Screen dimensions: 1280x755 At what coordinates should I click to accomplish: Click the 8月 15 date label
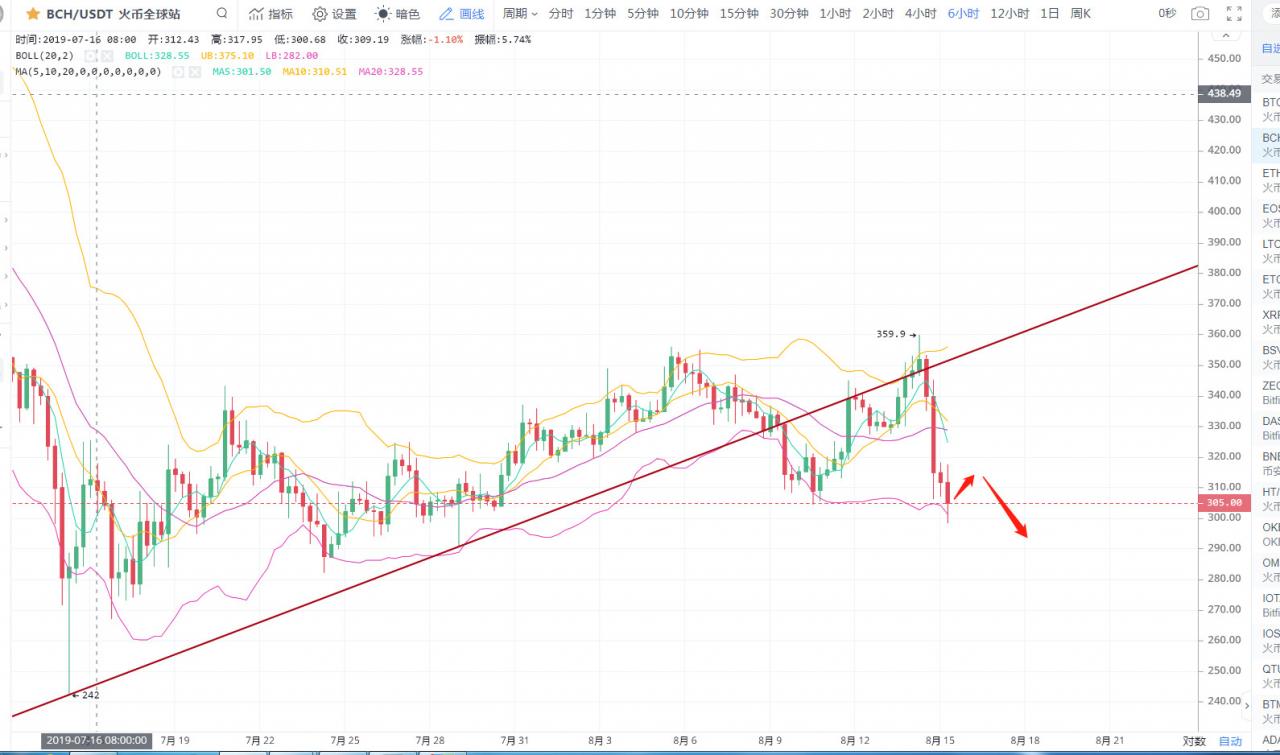coord(940,741)
